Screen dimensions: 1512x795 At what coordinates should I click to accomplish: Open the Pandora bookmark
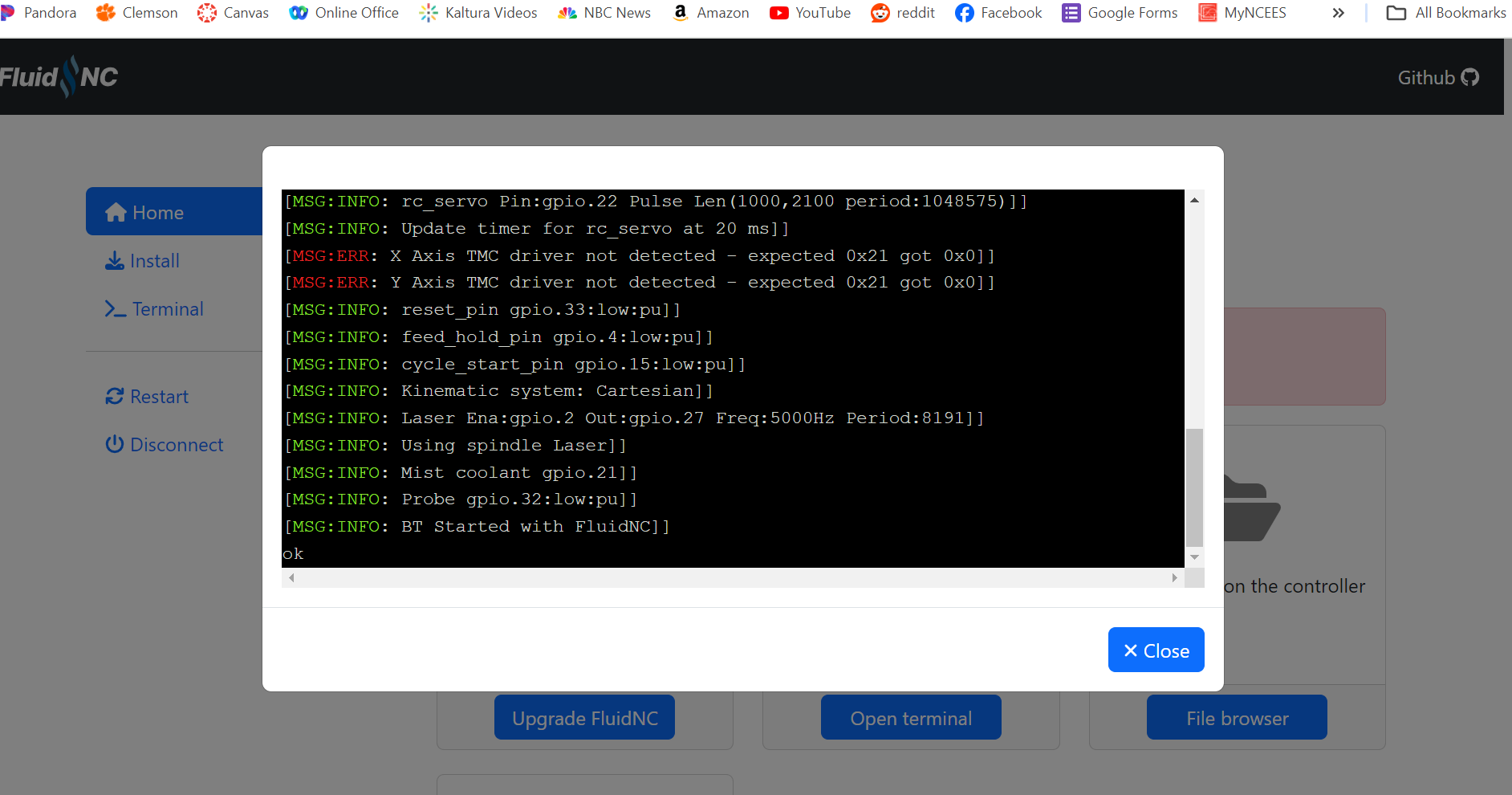coord(39,13)
